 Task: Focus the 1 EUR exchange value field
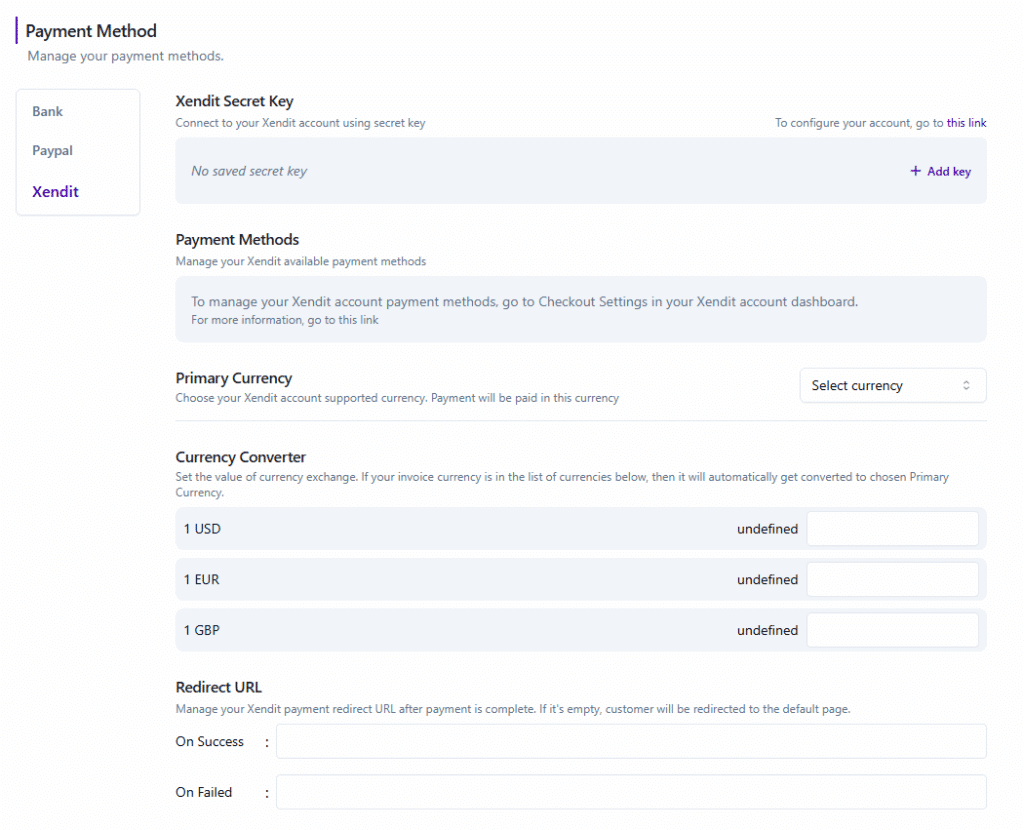click(x=892, y=579)
